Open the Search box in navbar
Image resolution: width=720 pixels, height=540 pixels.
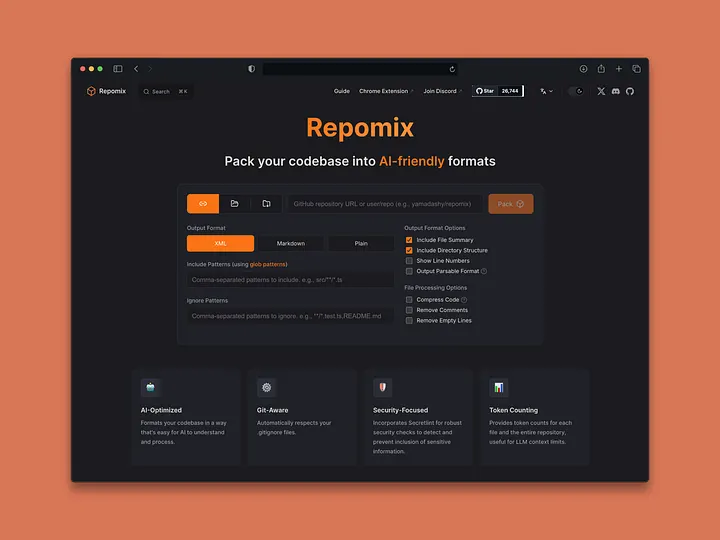(165, 91)
